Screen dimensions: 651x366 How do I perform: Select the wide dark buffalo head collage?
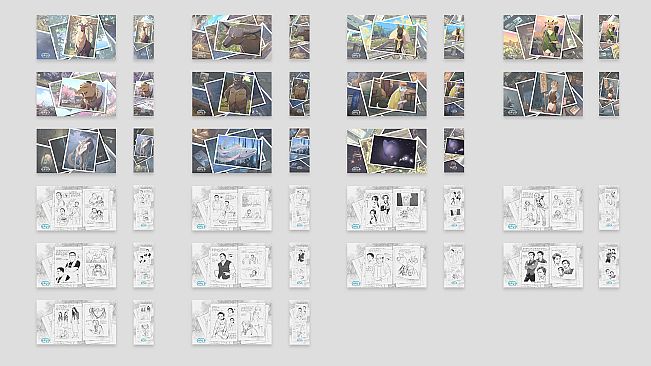click(x=232, y=37)
